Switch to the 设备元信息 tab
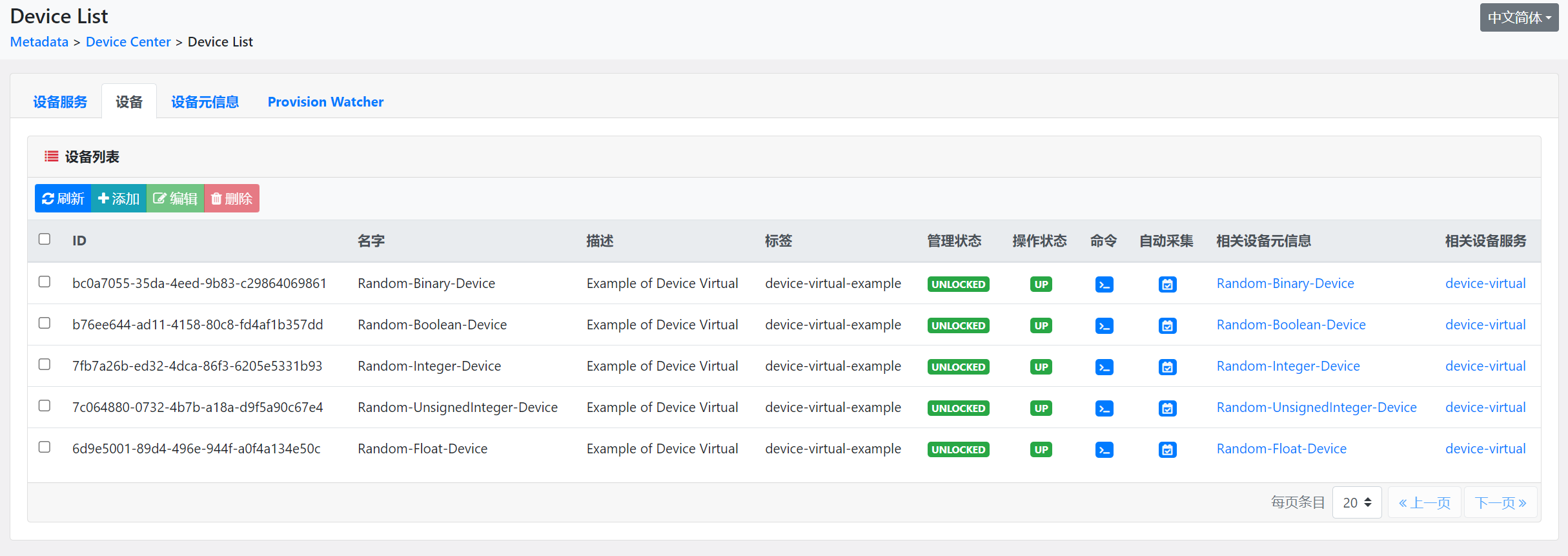1568x556 pixels. click(x=205, y=102)
